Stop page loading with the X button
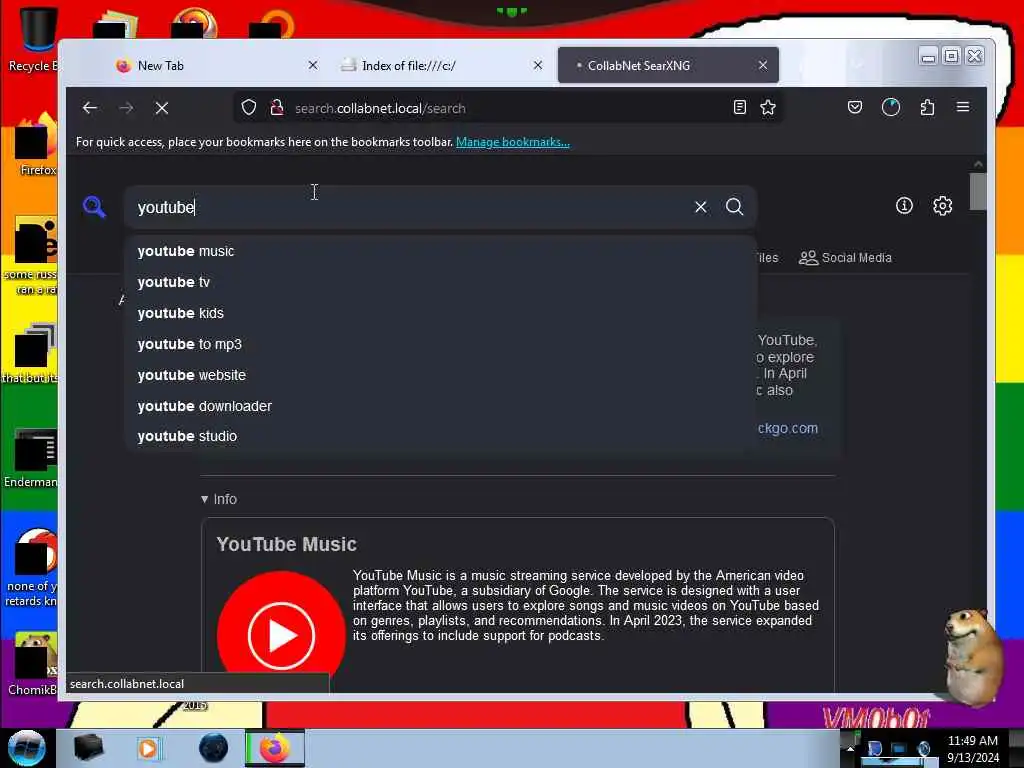The height and width of the screenshot is (768, 1024). click(x=162, y=108)
